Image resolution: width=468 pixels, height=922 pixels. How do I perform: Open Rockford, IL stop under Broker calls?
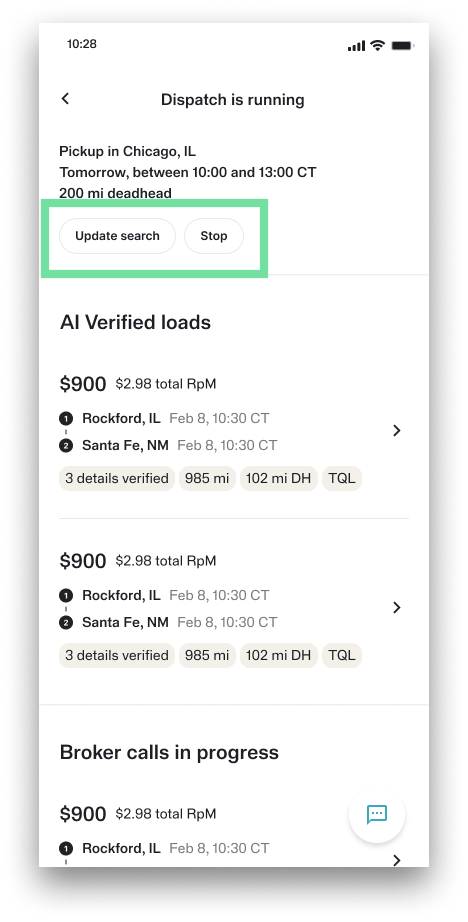click(121, 848)
